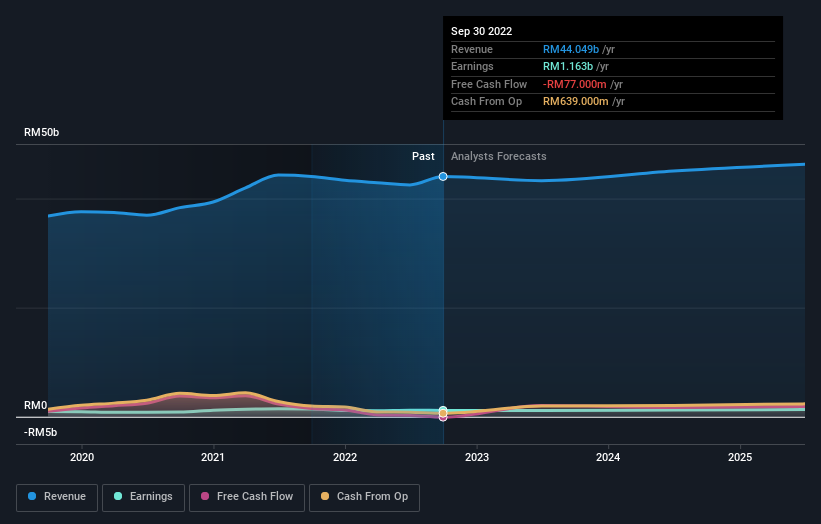Click the Free Cash Flow row label in tooltip

point(489,84)
